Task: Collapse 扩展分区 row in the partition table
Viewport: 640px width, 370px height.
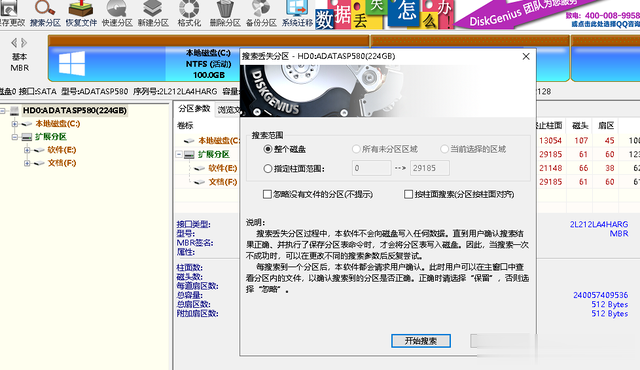Action: pyautogui.click(x=179, y=154)
